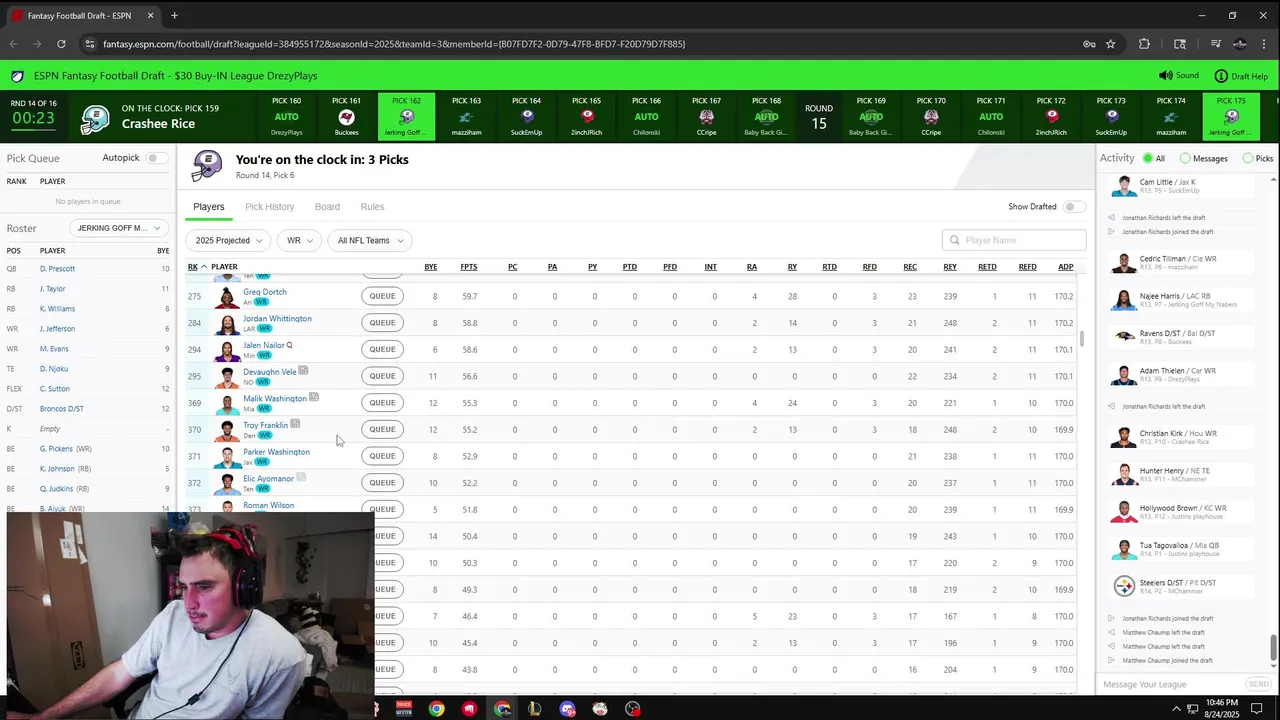Click the Pick 172 2inchJRich helmet icon
Screen dimensions: 1280x720
1051,117
